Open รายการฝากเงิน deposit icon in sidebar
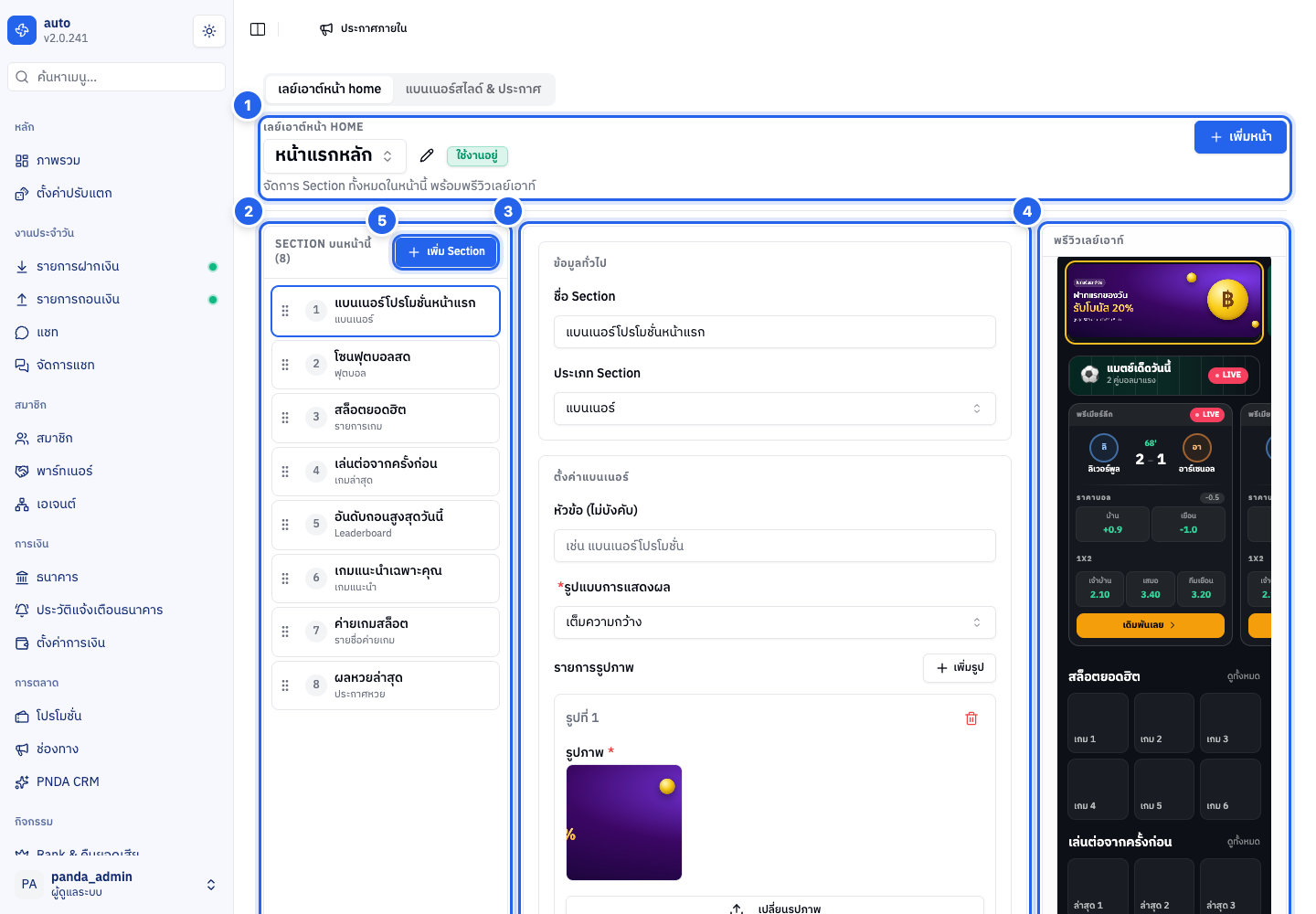The width and height of the screenshot is (1316, 914). tap(22, 267)
